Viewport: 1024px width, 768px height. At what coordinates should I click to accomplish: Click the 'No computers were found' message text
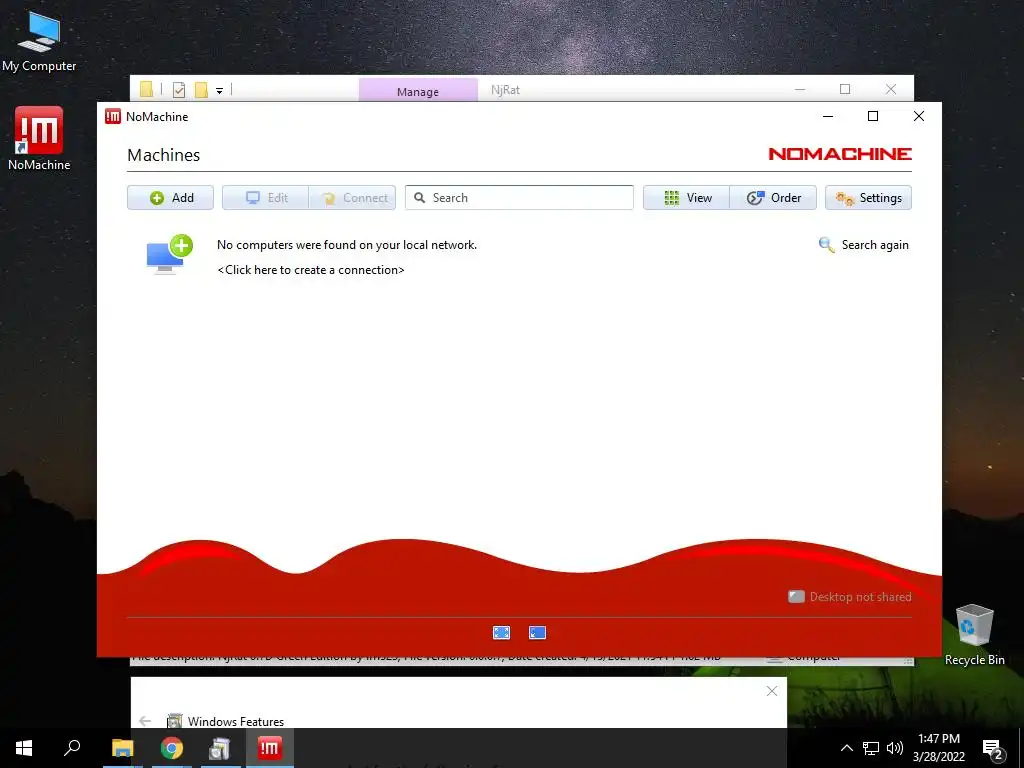pyautogui.click(x=347, y=245)
